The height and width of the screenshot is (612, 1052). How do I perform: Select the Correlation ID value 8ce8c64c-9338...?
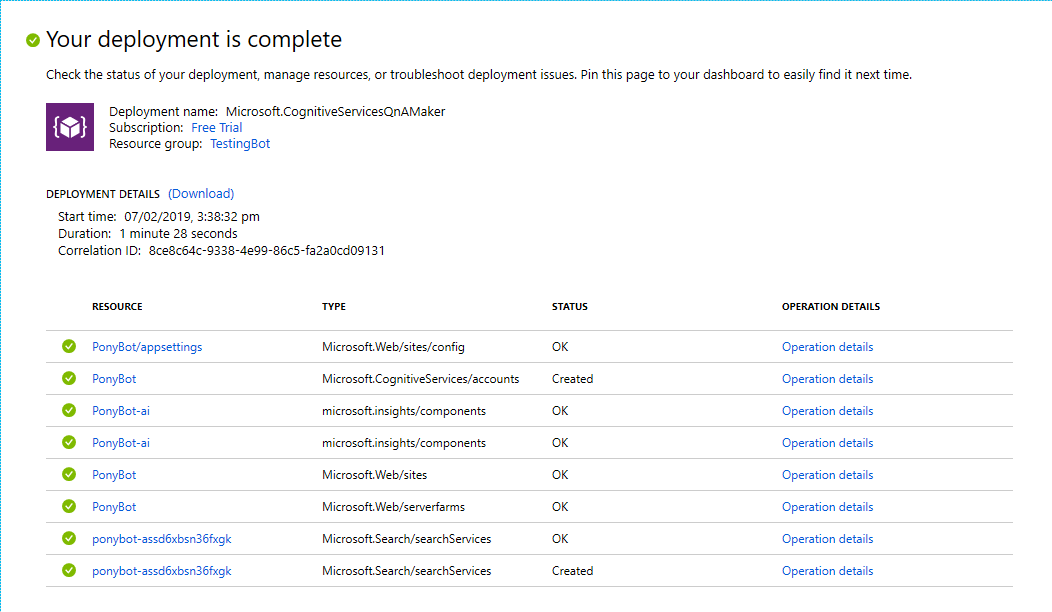tap(266, 250)
